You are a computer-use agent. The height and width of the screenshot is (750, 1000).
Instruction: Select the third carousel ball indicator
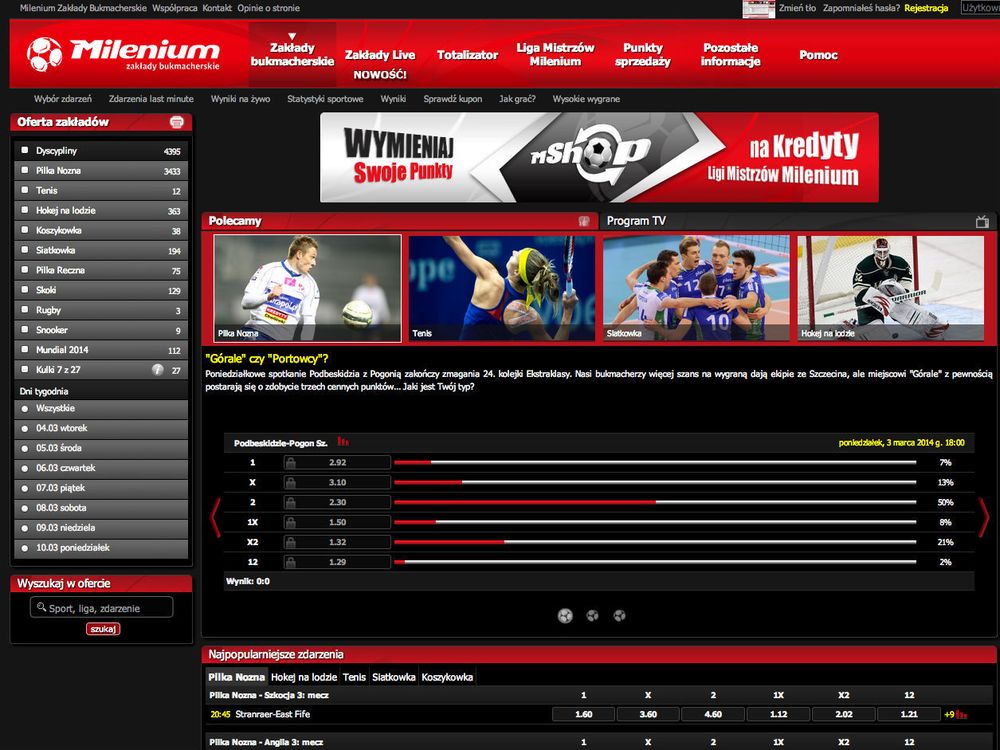[x=619, y=615]
